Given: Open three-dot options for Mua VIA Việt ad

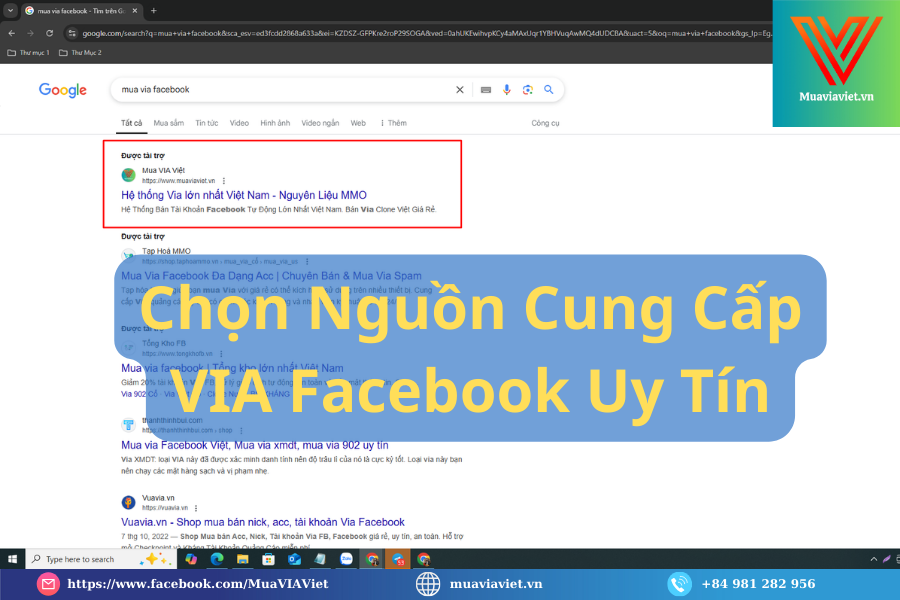Looking at the screenshot, I should tap(224, 180).
